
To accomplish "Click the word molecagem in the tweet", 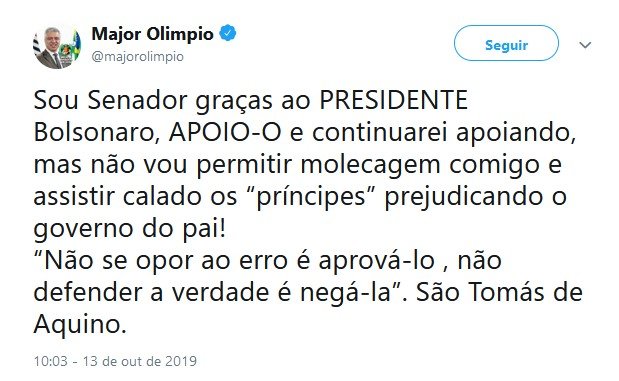I will [x=370, y=166].
